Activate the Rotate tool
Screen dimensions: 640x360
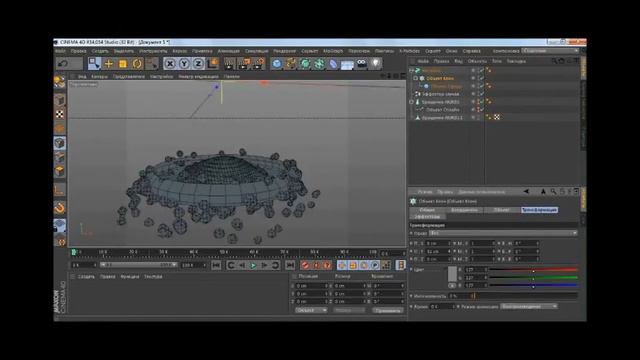(x=137, y=64)
